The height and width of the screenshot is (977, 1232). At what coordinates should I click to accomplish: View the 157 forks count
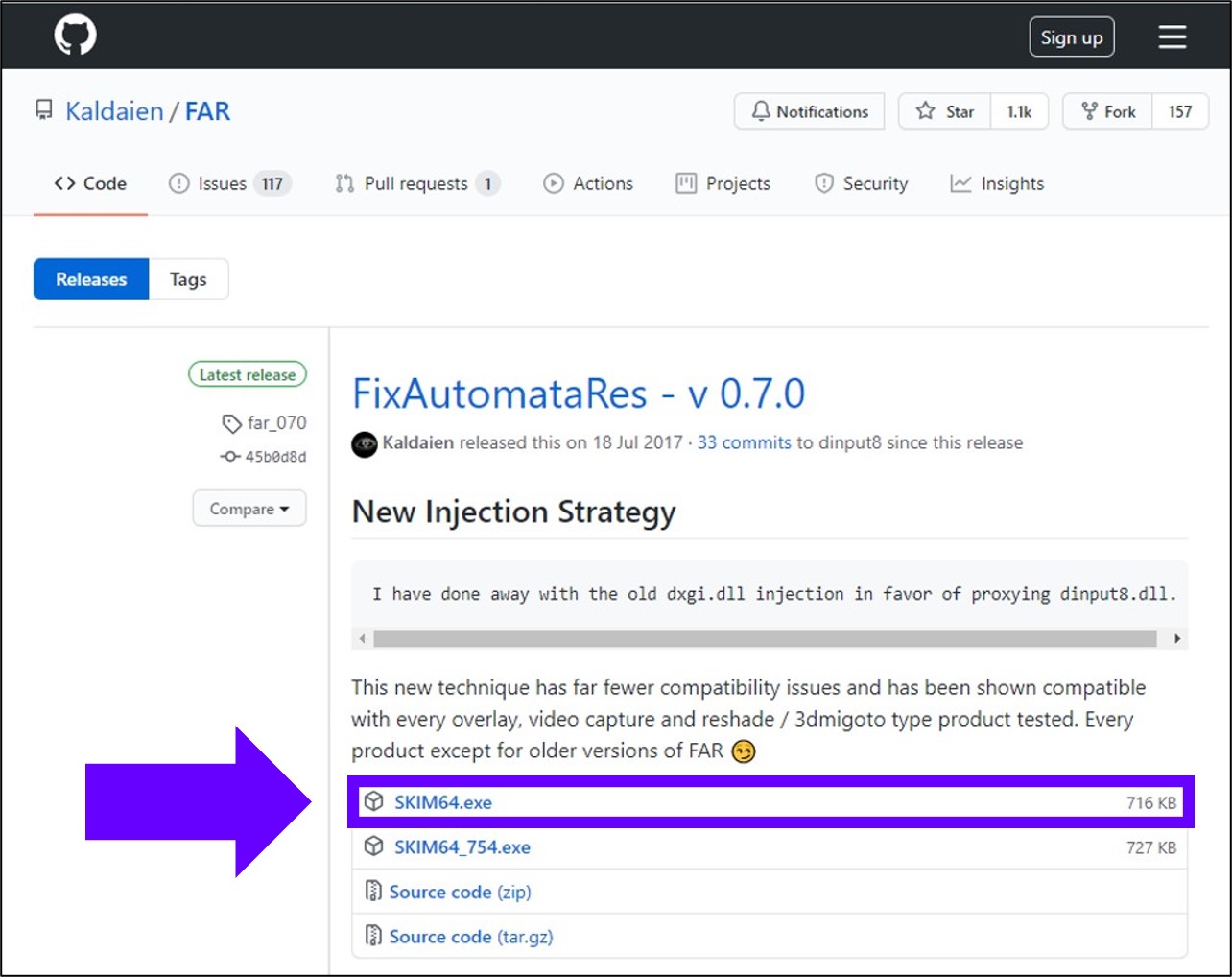[x=1180, y=111]
